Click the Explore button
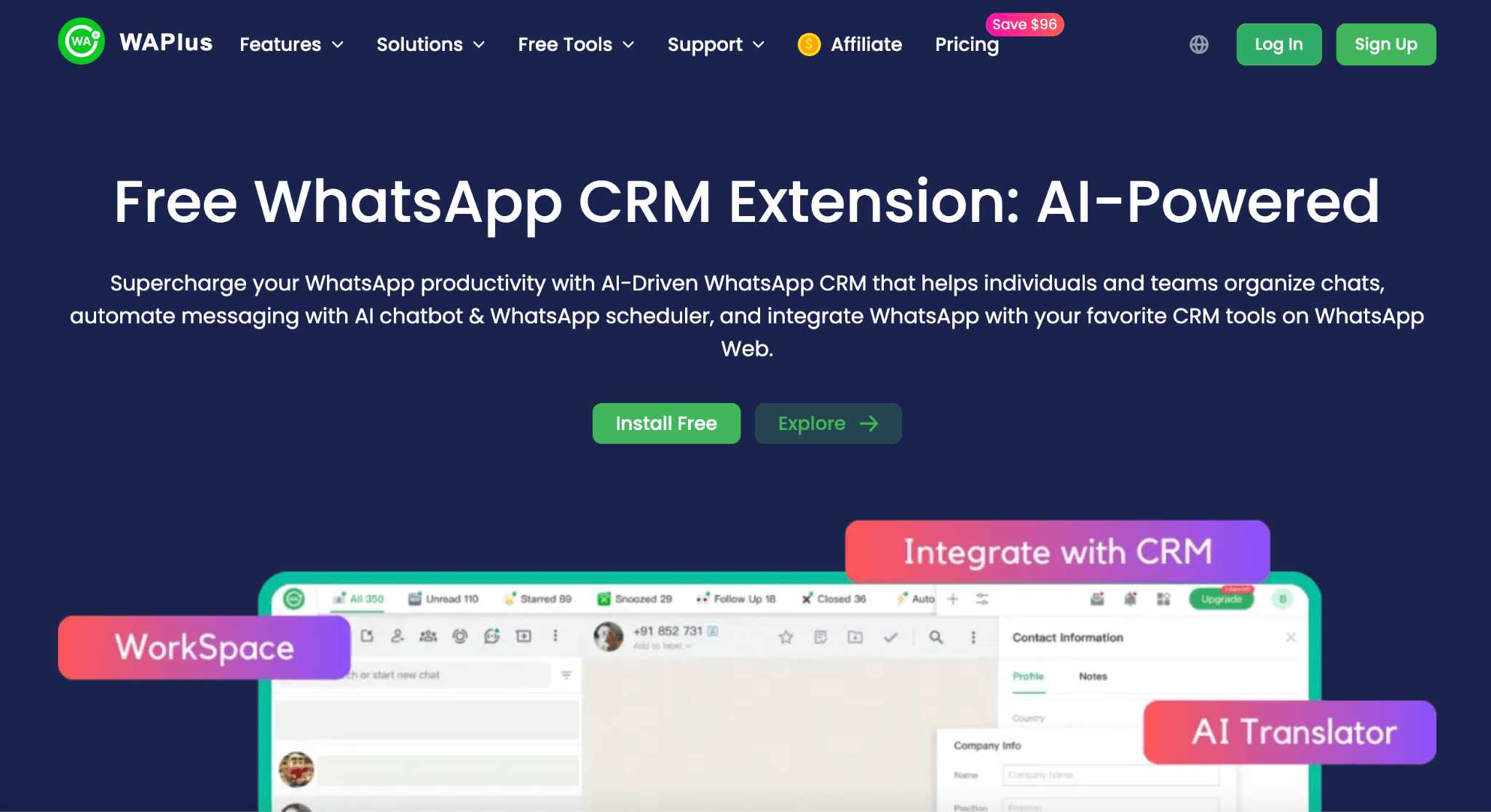The image size is (1491, 812). pyautogui.click(x=828, y=423)
